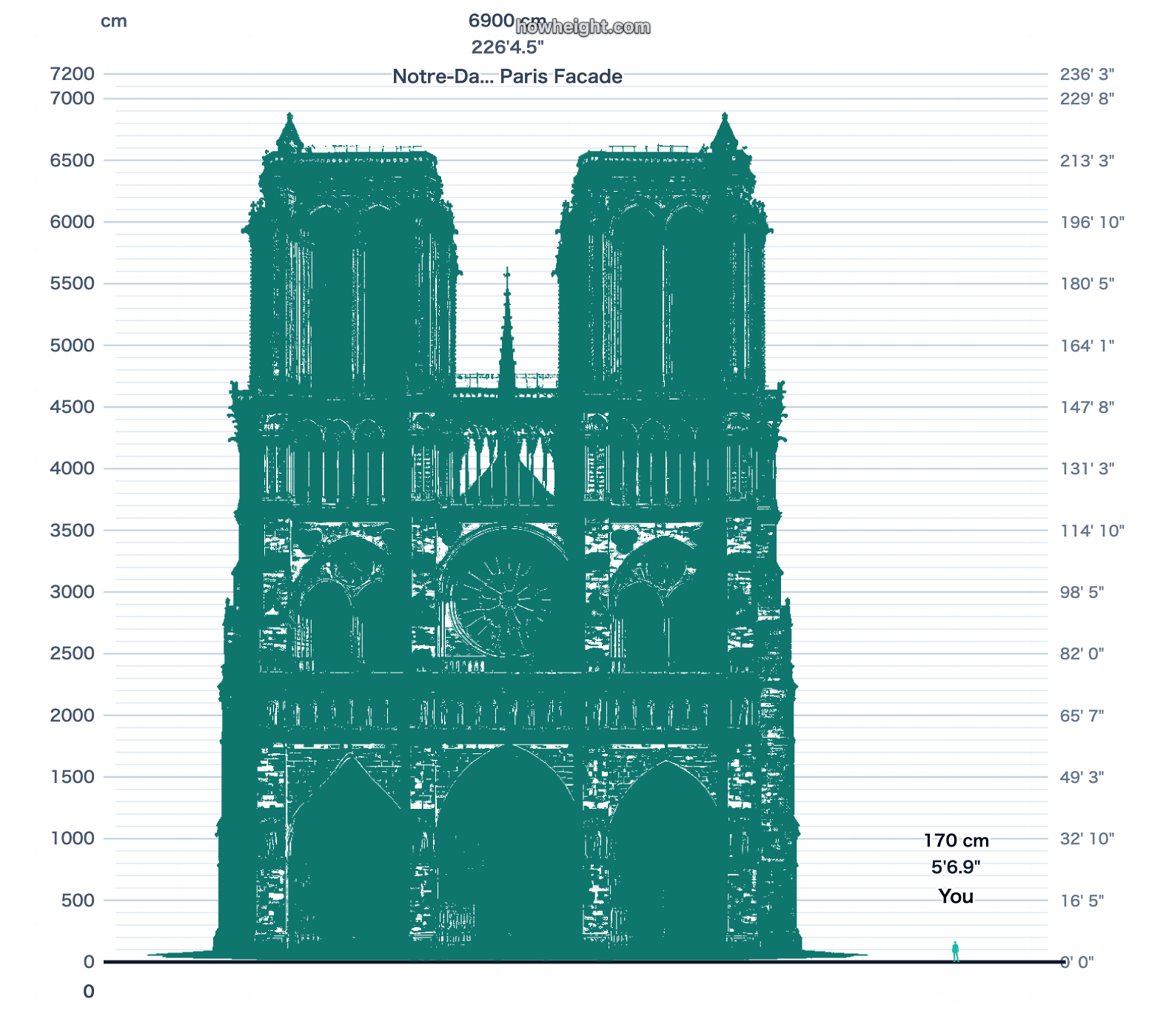Click the '170 cm' label

(x=956, y=841)
